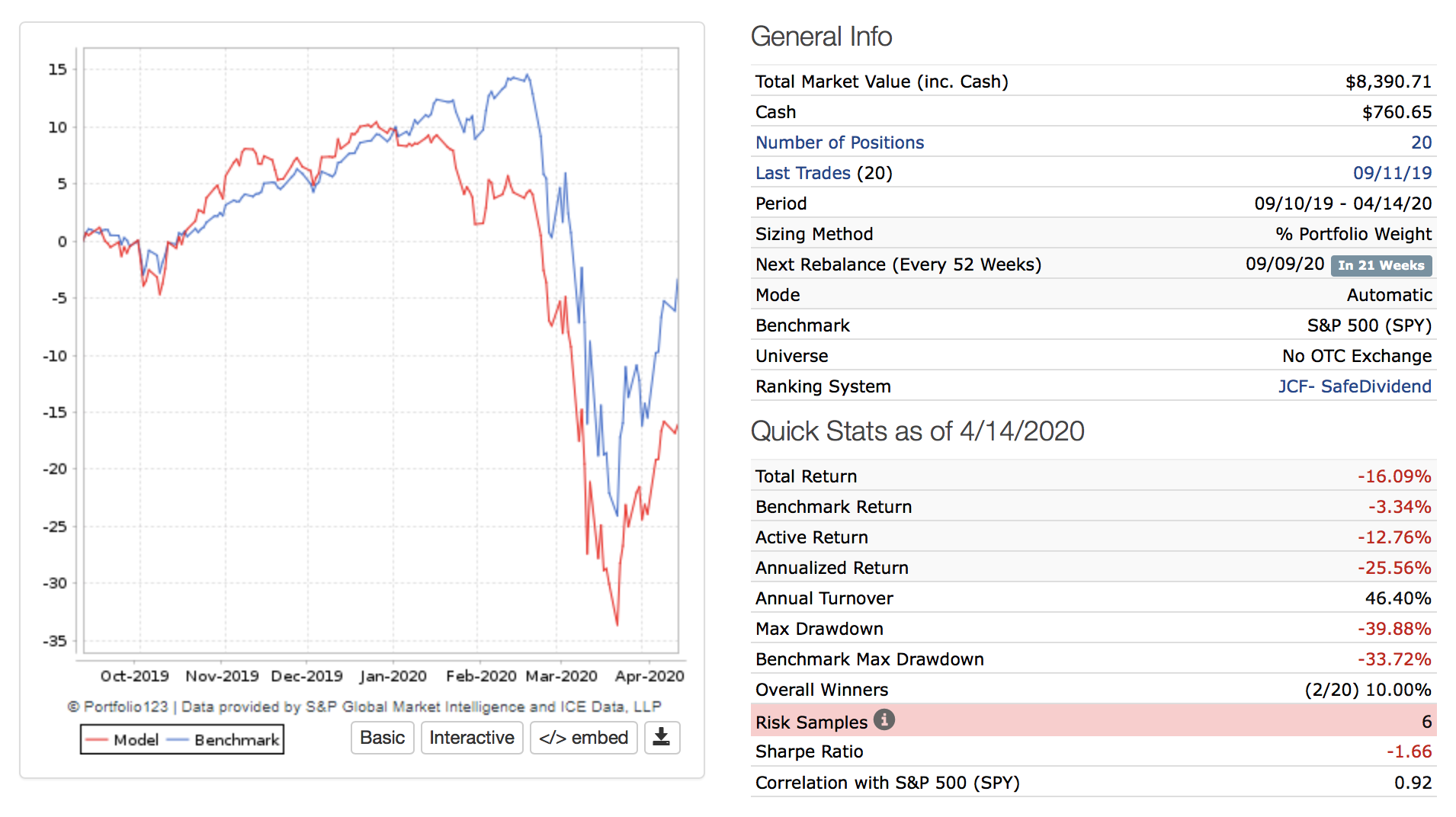Click the highlighted Risk Samples row label
This screenshot has height=817, width=1456.
point(811,722)
